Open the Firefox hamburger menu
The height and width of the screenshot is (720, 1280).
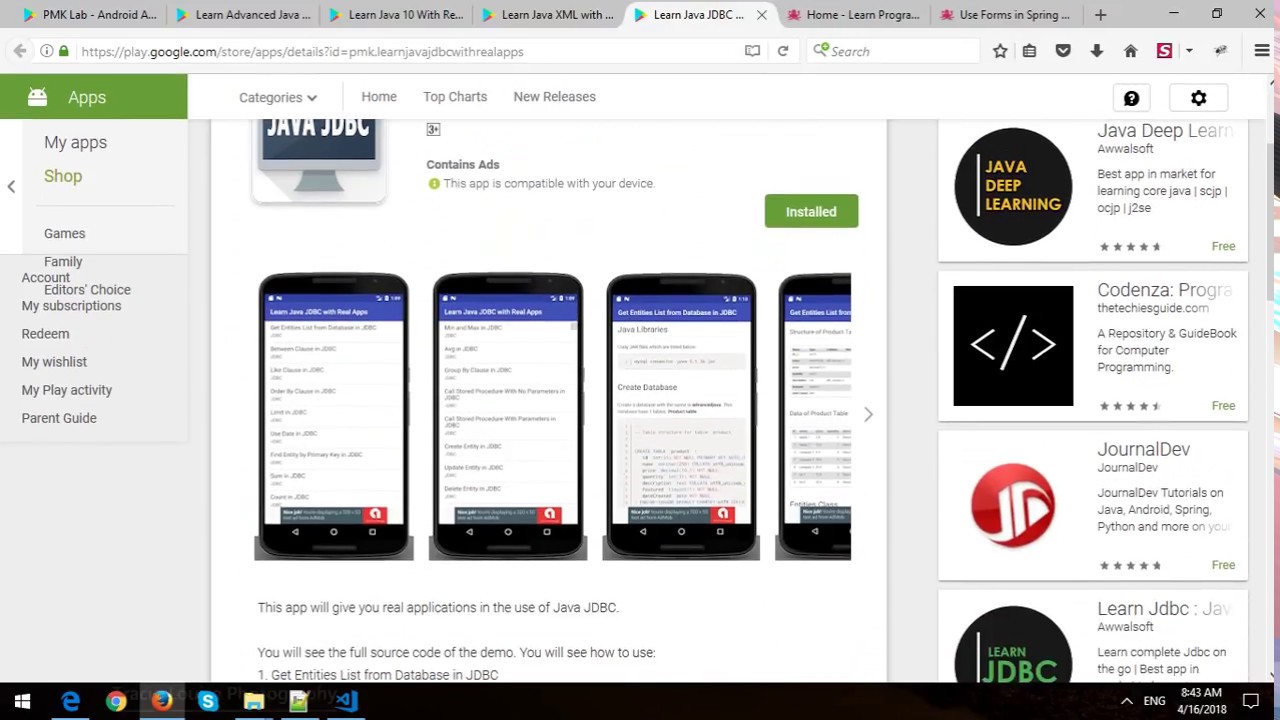(x=1262, y=51)
